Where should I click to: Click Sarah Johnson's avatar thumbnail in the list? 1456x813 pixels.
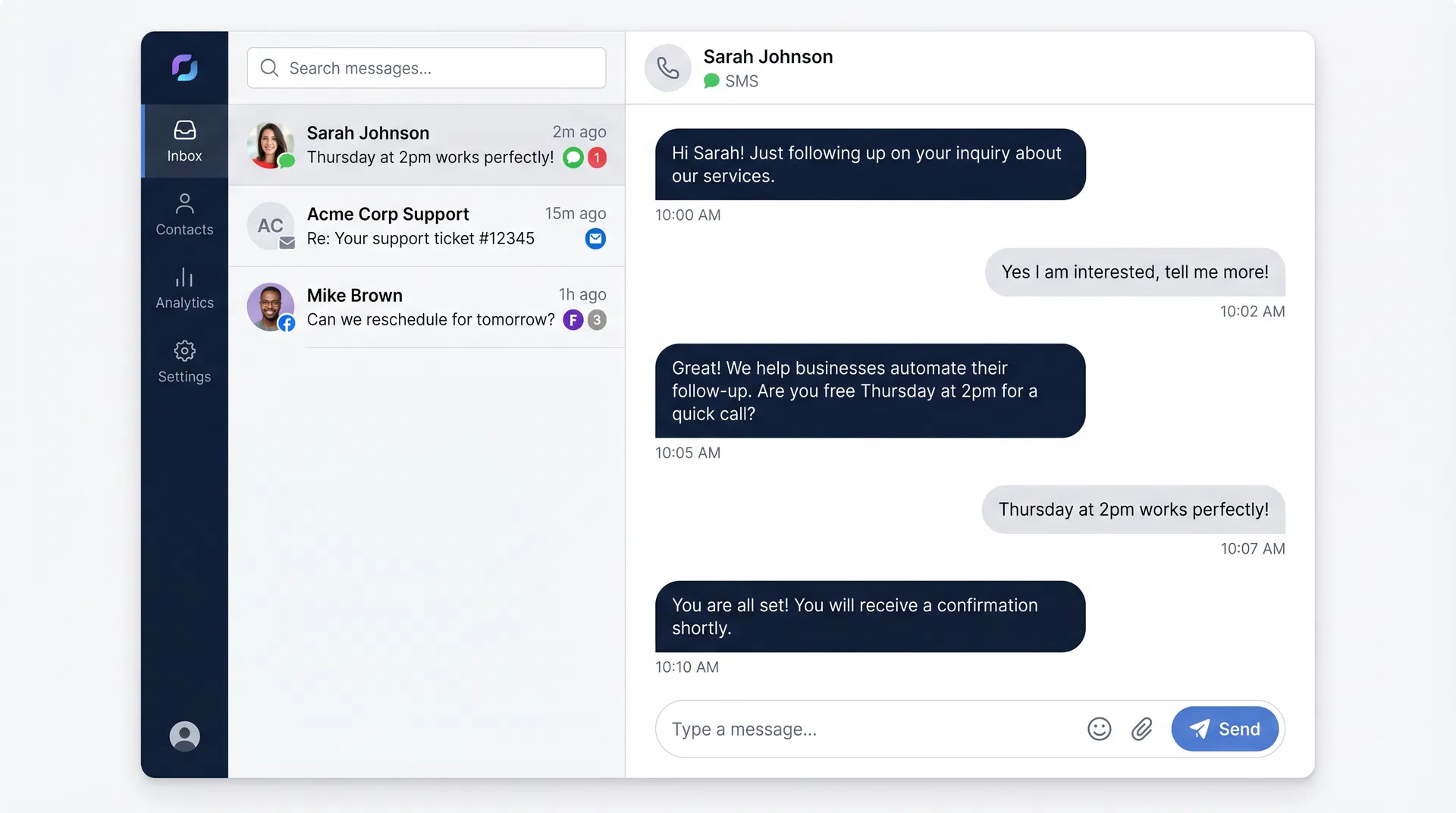(x=270, y=144)
